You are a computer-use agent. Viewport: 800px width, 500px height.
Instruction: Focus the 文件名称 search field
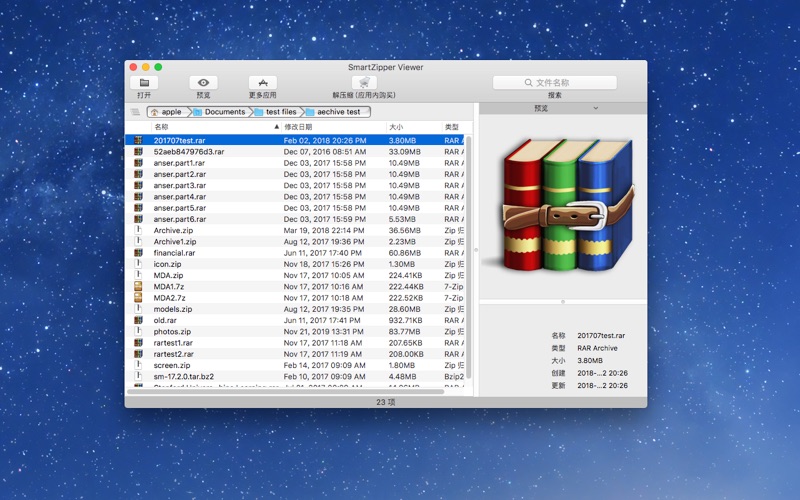click(x=555, y=83)
